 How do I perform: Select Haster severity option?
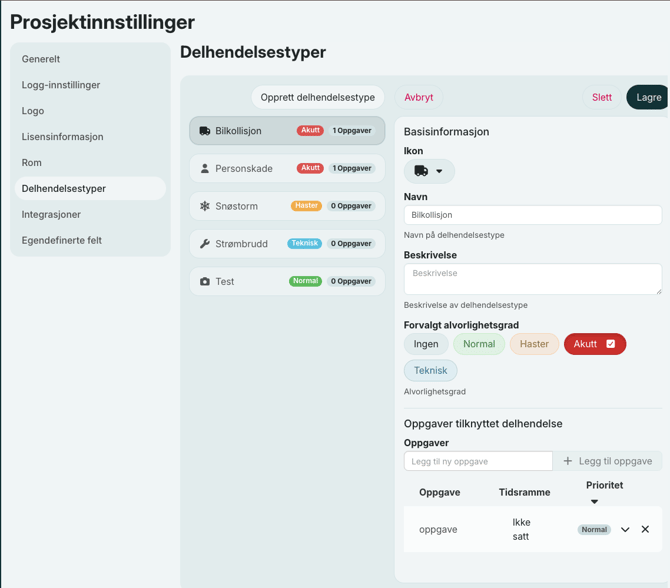point(534,344)
